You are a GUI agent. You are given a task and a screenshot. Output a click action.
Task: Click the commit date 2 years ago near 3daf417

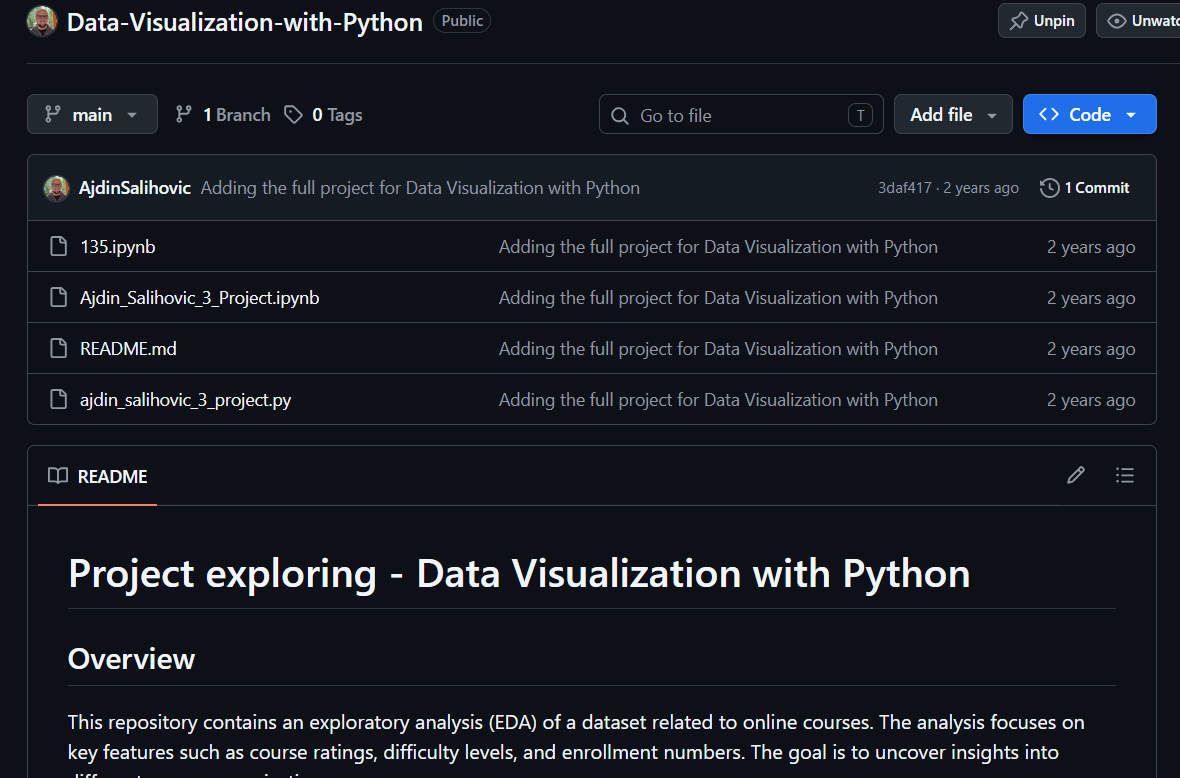(981, 188)
